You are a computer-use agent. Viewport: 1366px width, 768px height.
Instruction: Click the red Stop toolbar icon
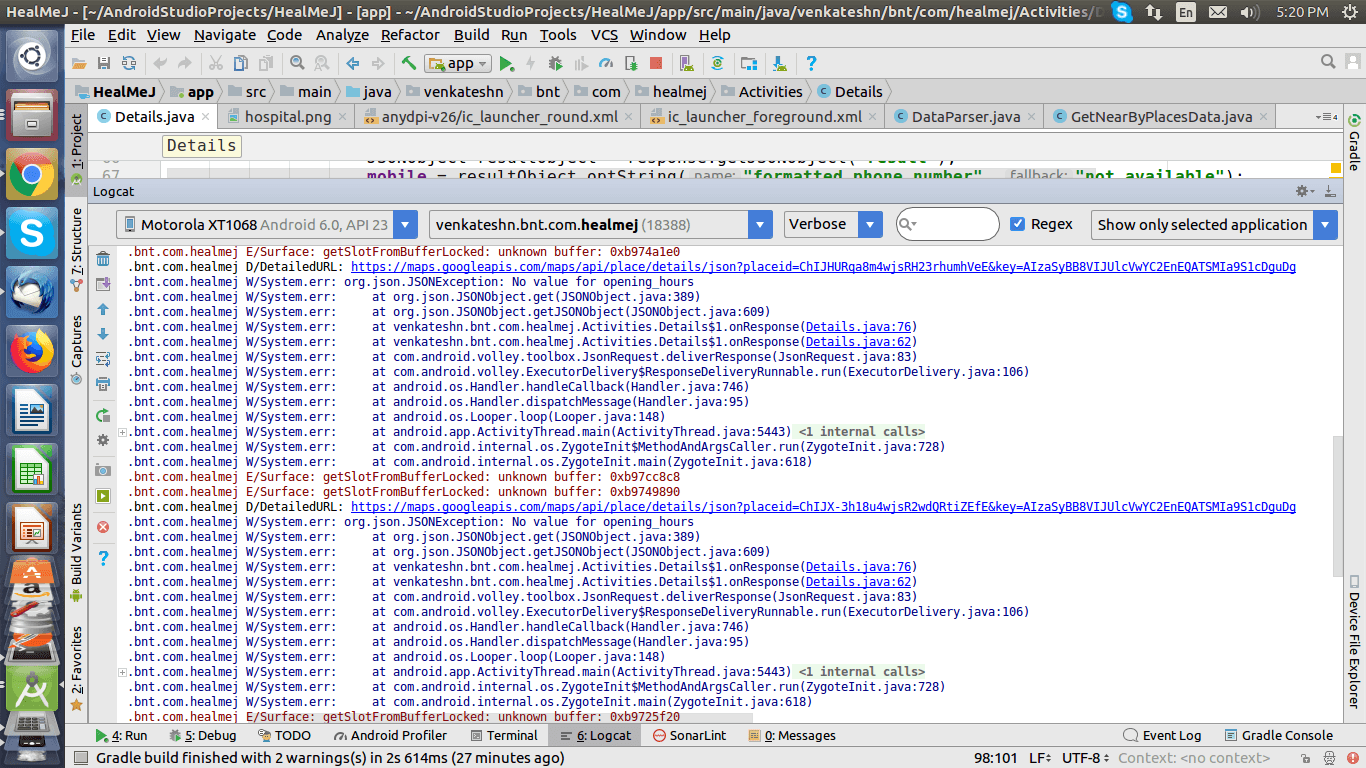pos(656,63)
